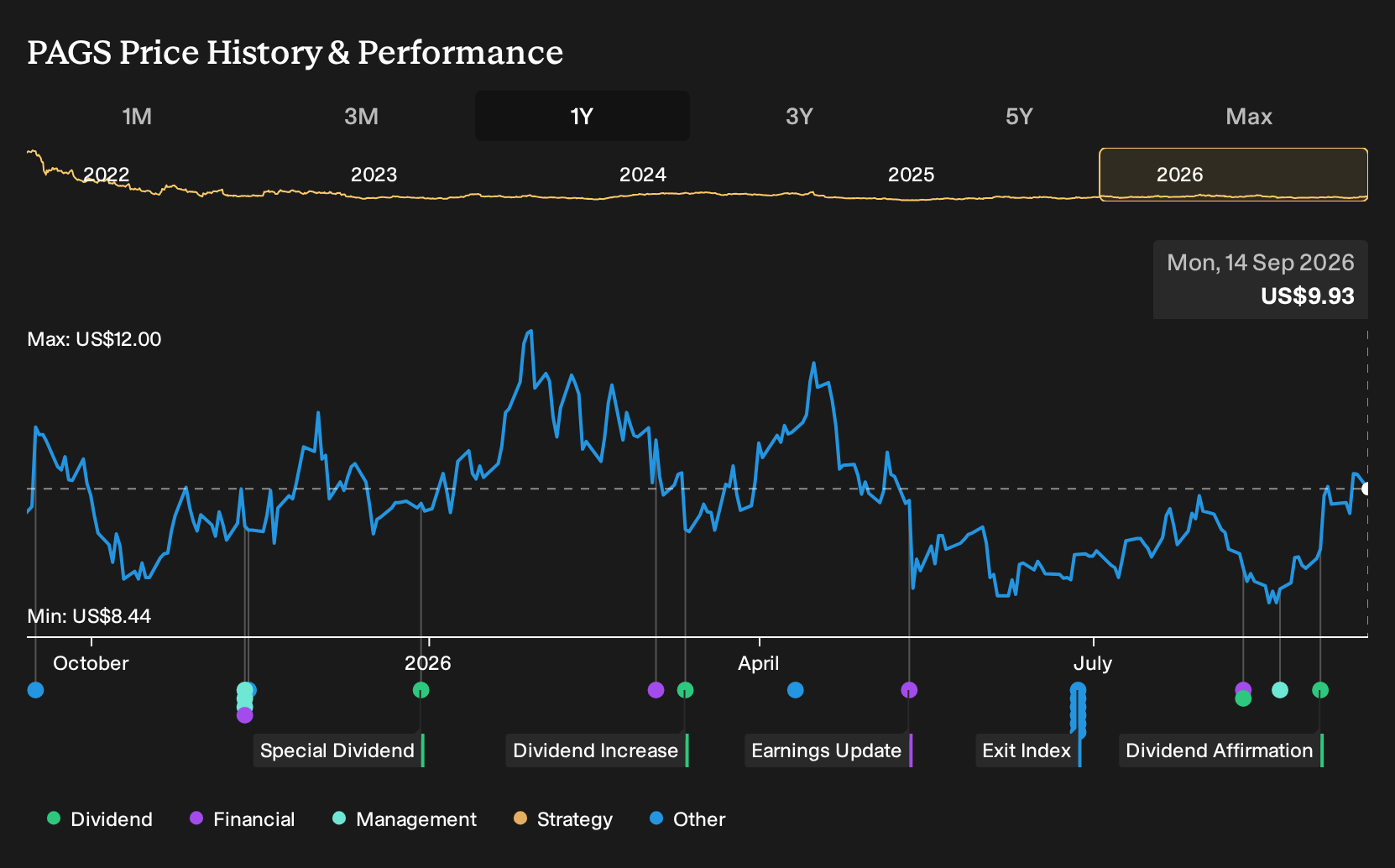Image resolution: width=1395 pixels, height=868 pixels.
Task: Jump to 2022 in the overview timeline
Action: [107, 175]
